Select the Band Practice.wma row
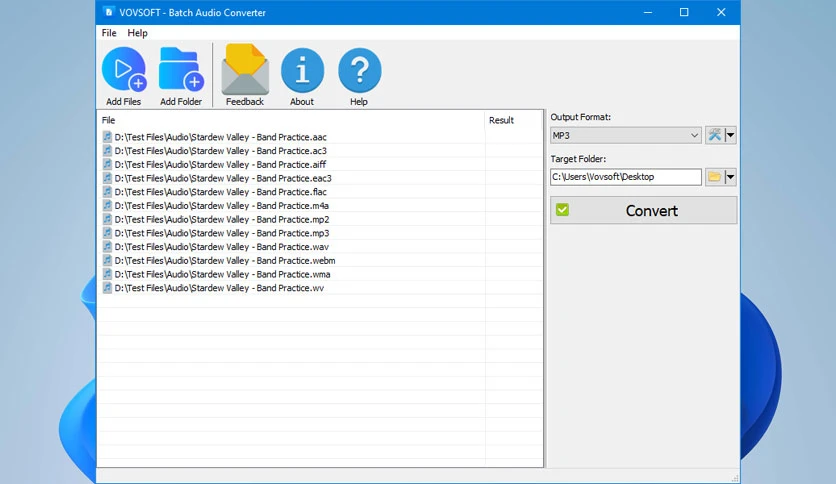This screenshot has height=484, width=836. (320, 275)
